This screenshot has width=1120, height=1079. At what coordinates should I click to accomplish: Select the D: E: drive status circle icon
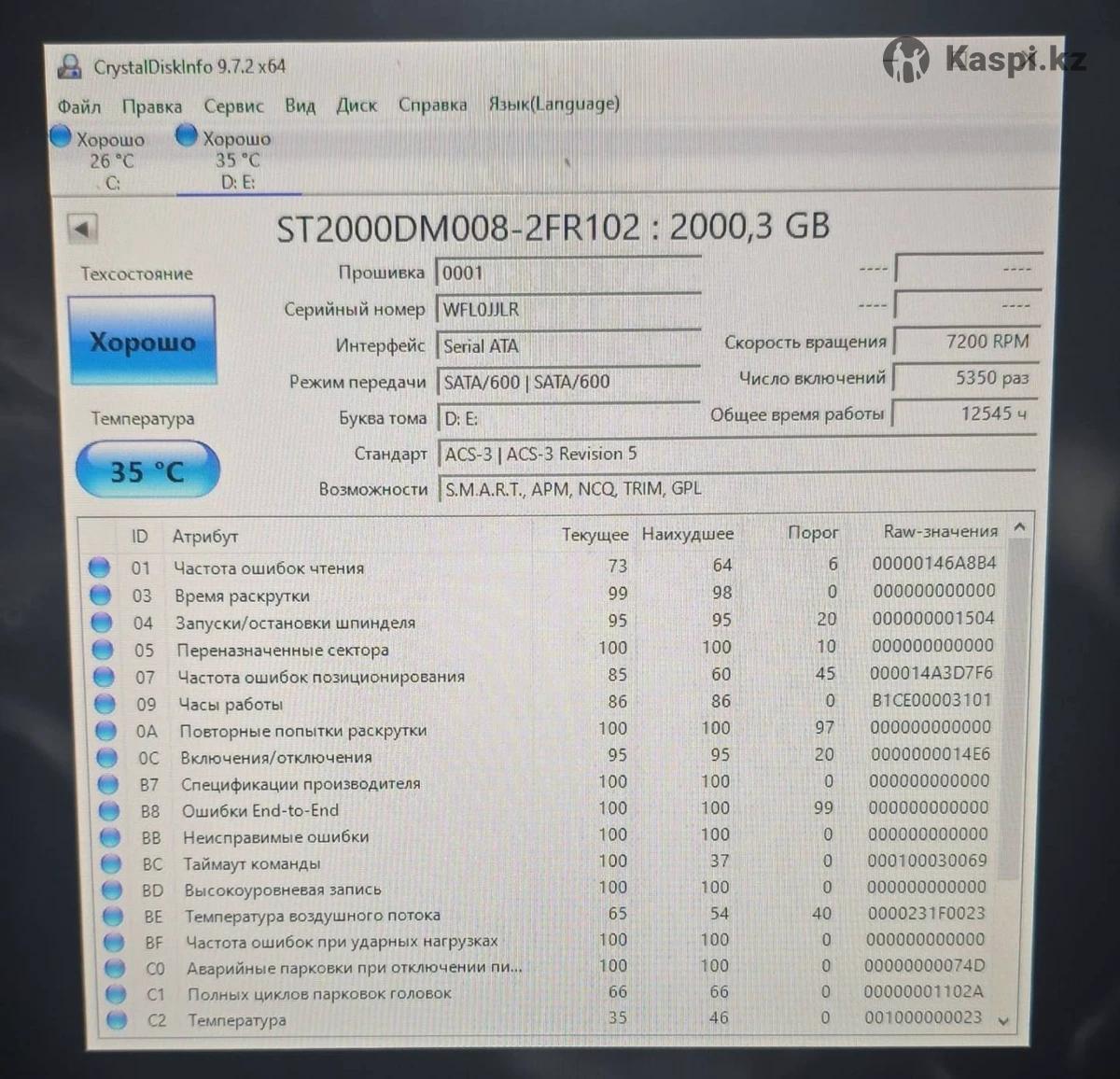[x=187, y=137]
